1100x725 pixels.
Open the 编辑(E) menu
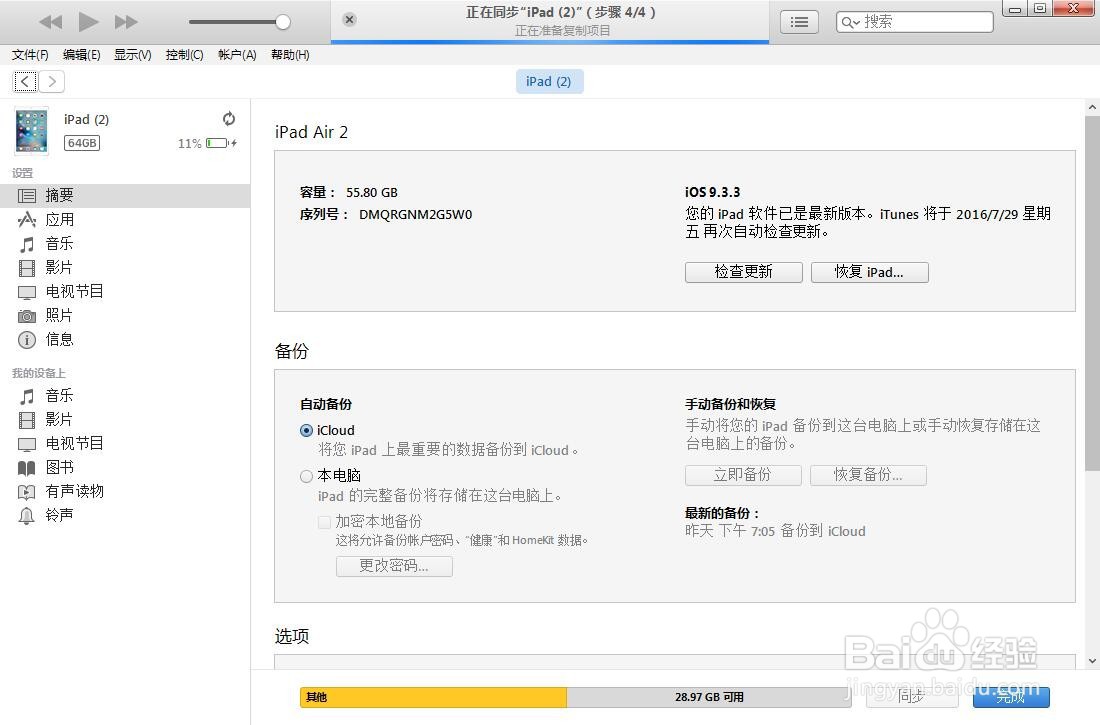pyautogui.click(x=81, y=55)
